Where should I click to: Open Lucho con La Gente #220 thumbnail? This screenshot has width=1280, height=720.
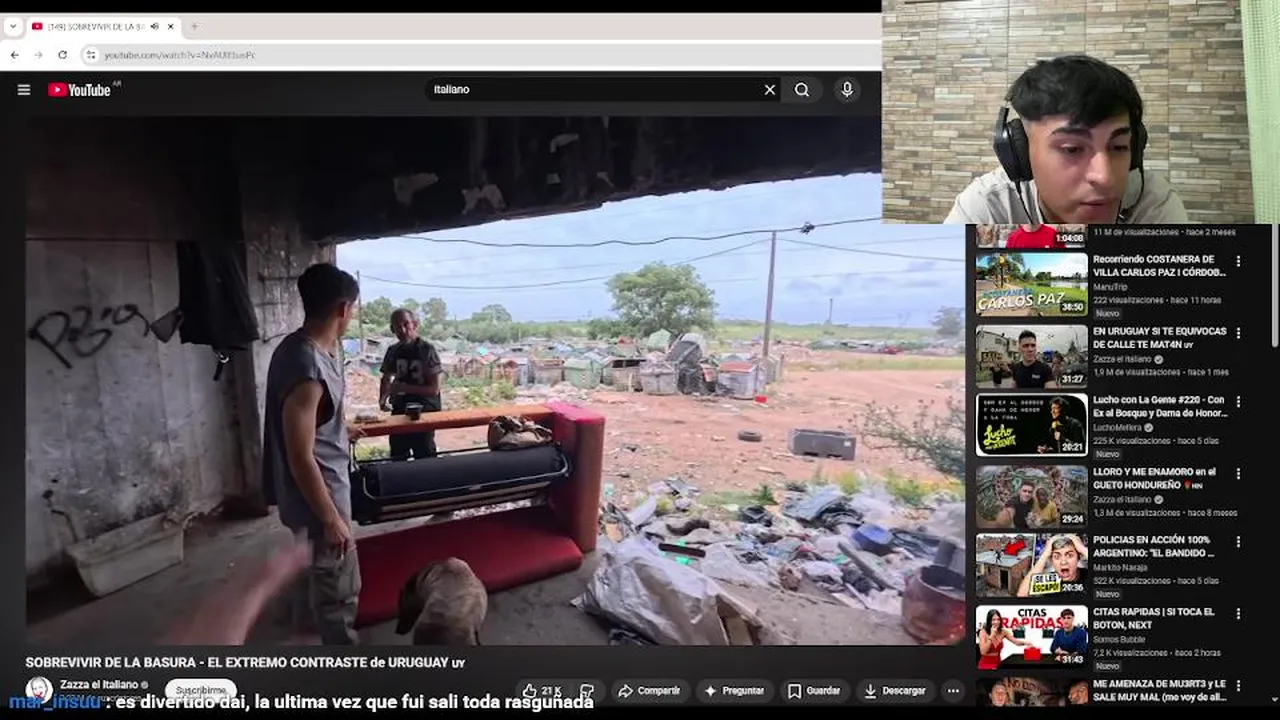pyautogui.click(x=1031, y=425)
